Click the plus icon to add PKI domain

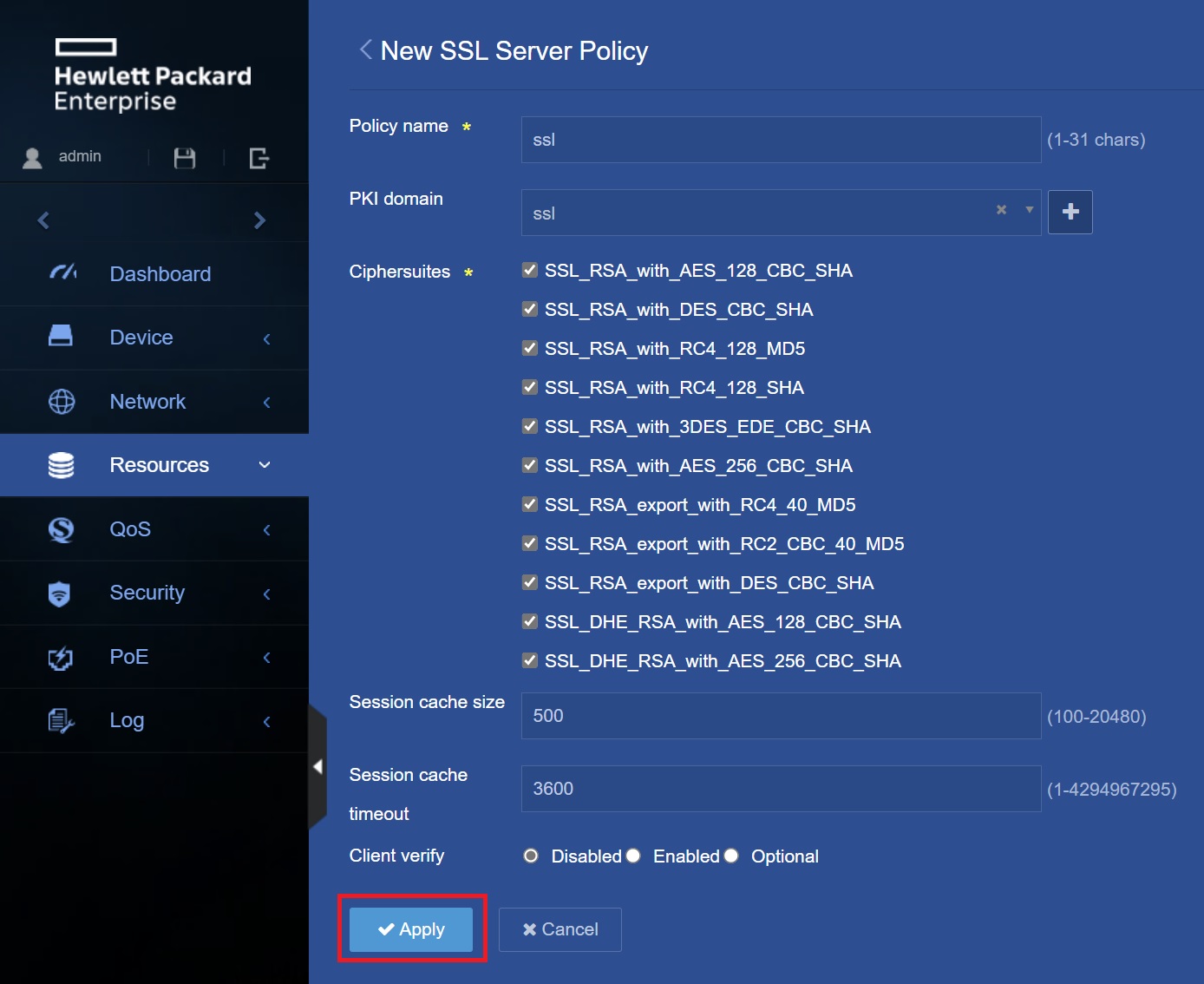(x=1070, y=212)
